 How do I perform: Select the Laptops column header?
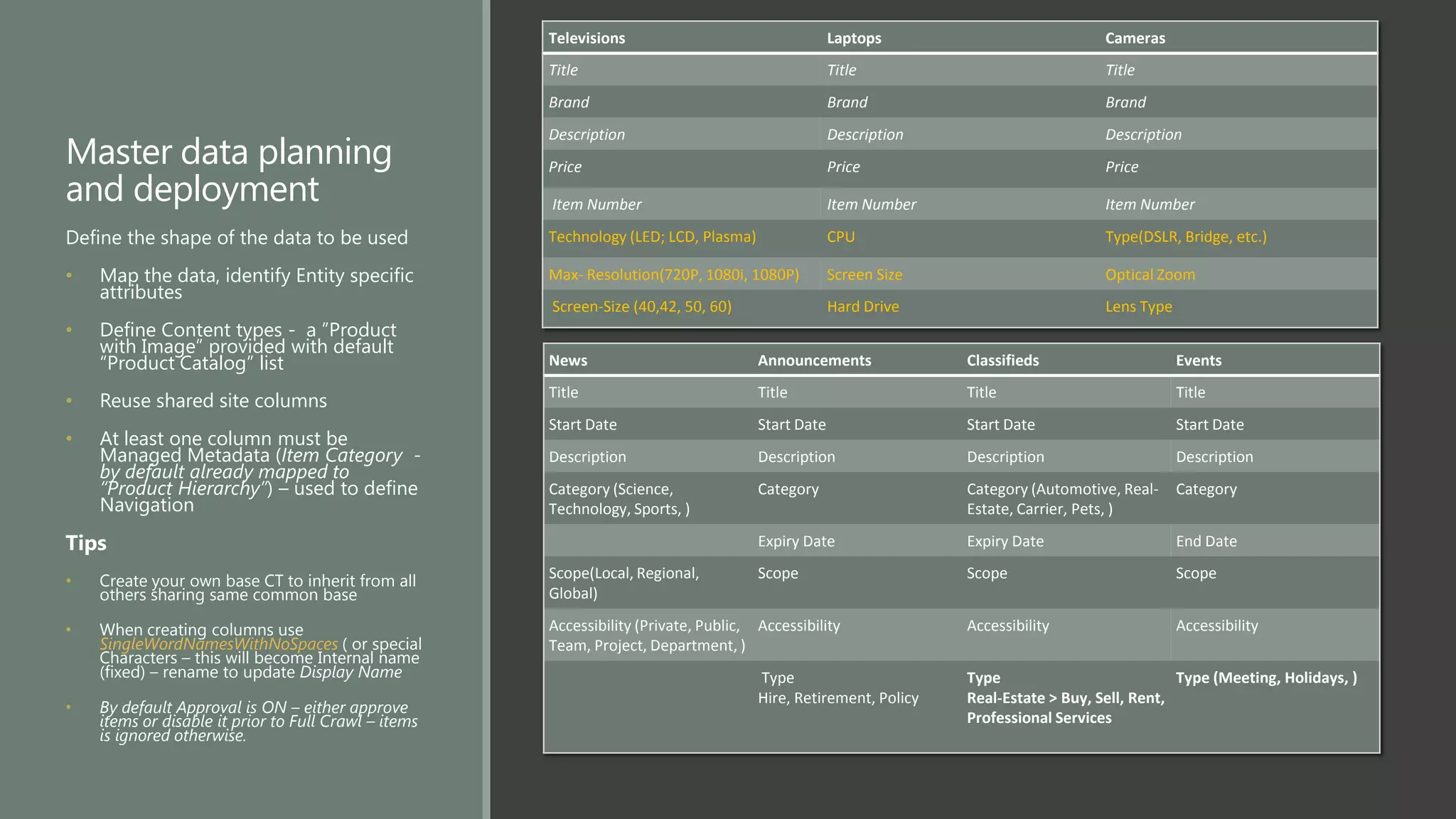tap(854, 38)
